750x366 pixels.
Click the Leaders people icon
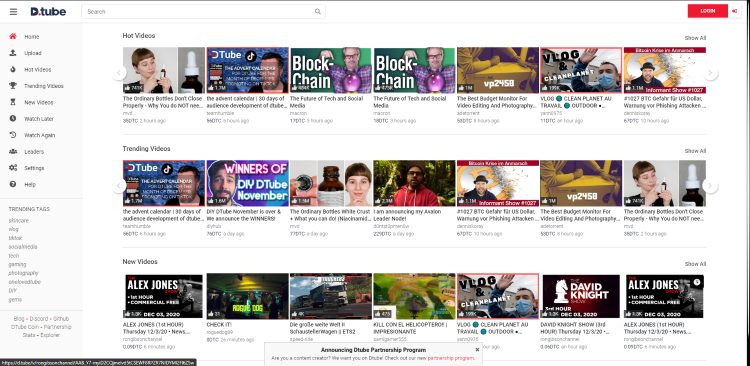coord(13,152)
